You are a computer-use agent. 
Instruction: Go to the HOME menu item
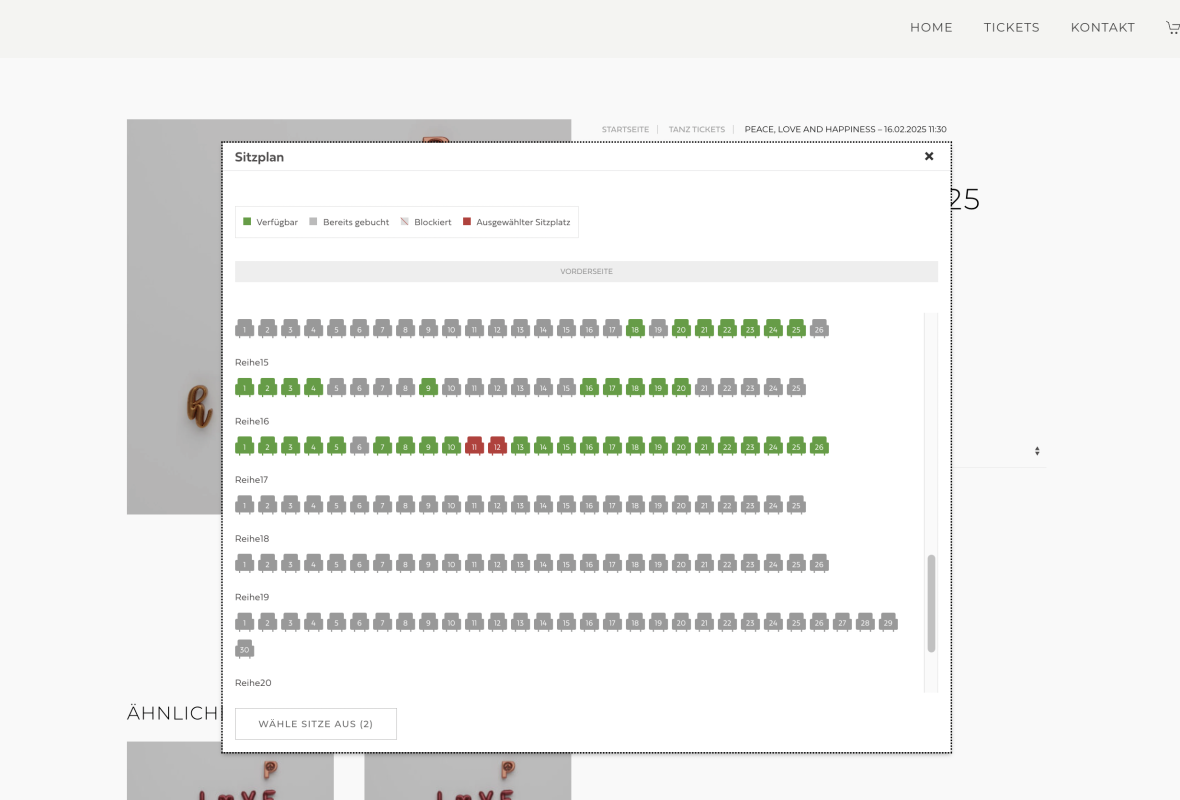tap(931, 28)
